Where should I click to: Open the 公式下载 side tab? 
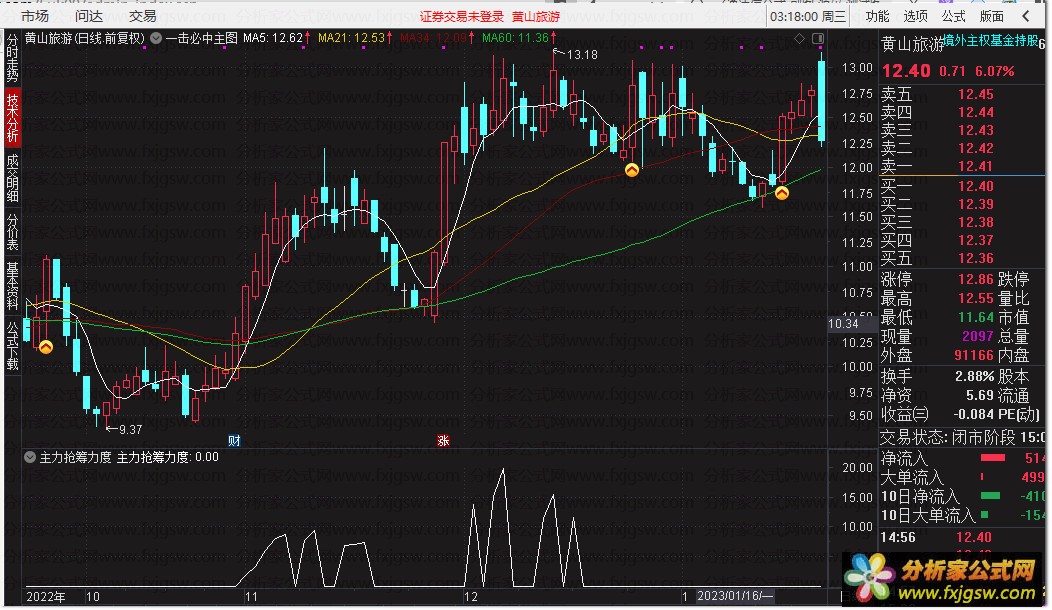(x=13, y=346)
